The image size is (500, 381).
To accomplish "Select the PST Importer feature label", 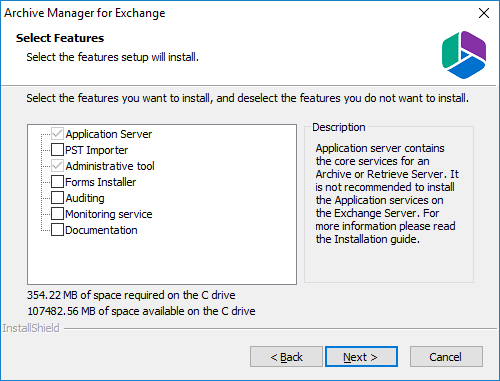I will click(x=97, y=150).
